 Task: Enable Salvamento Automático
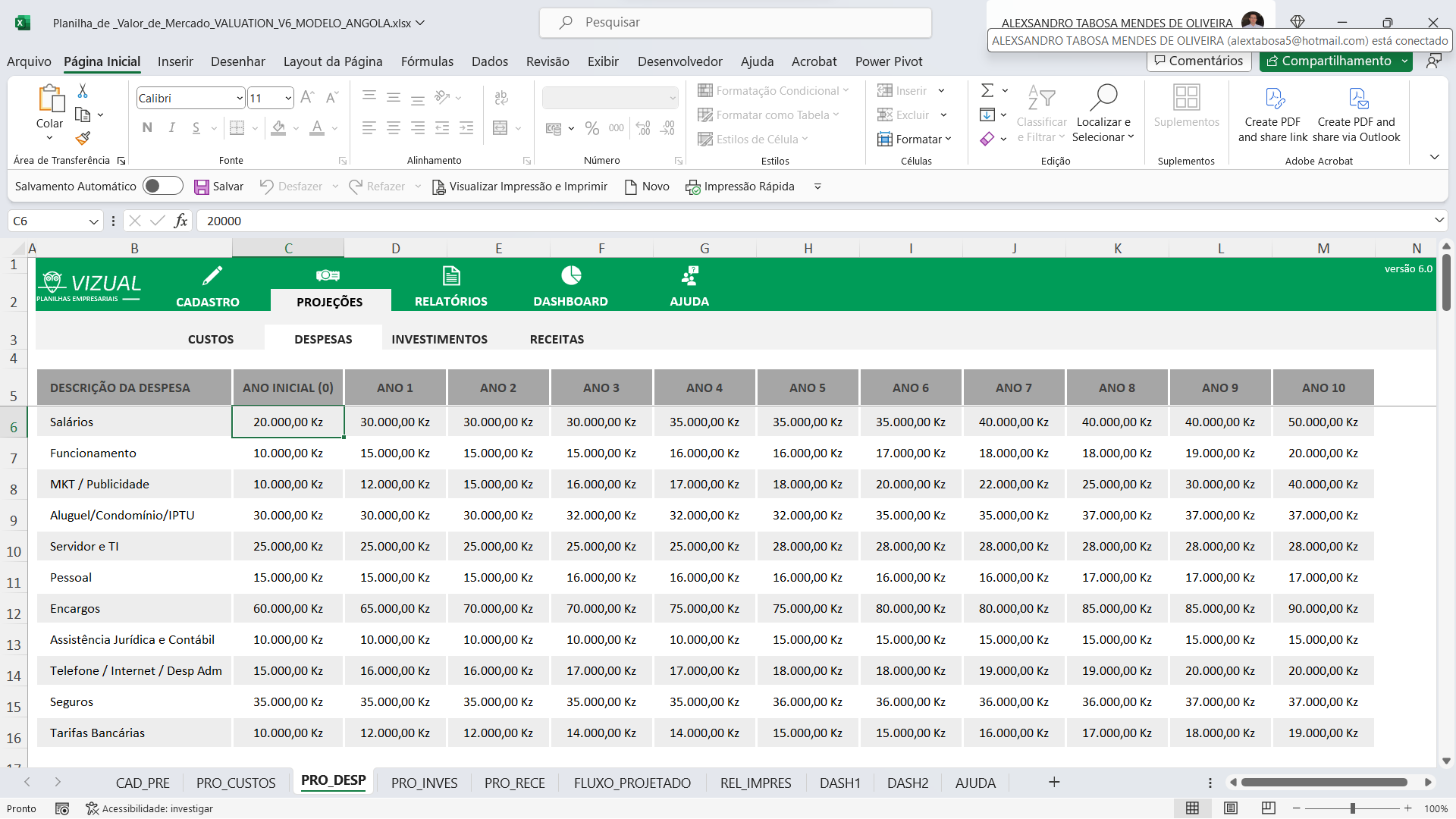click(x=162, y=186)
